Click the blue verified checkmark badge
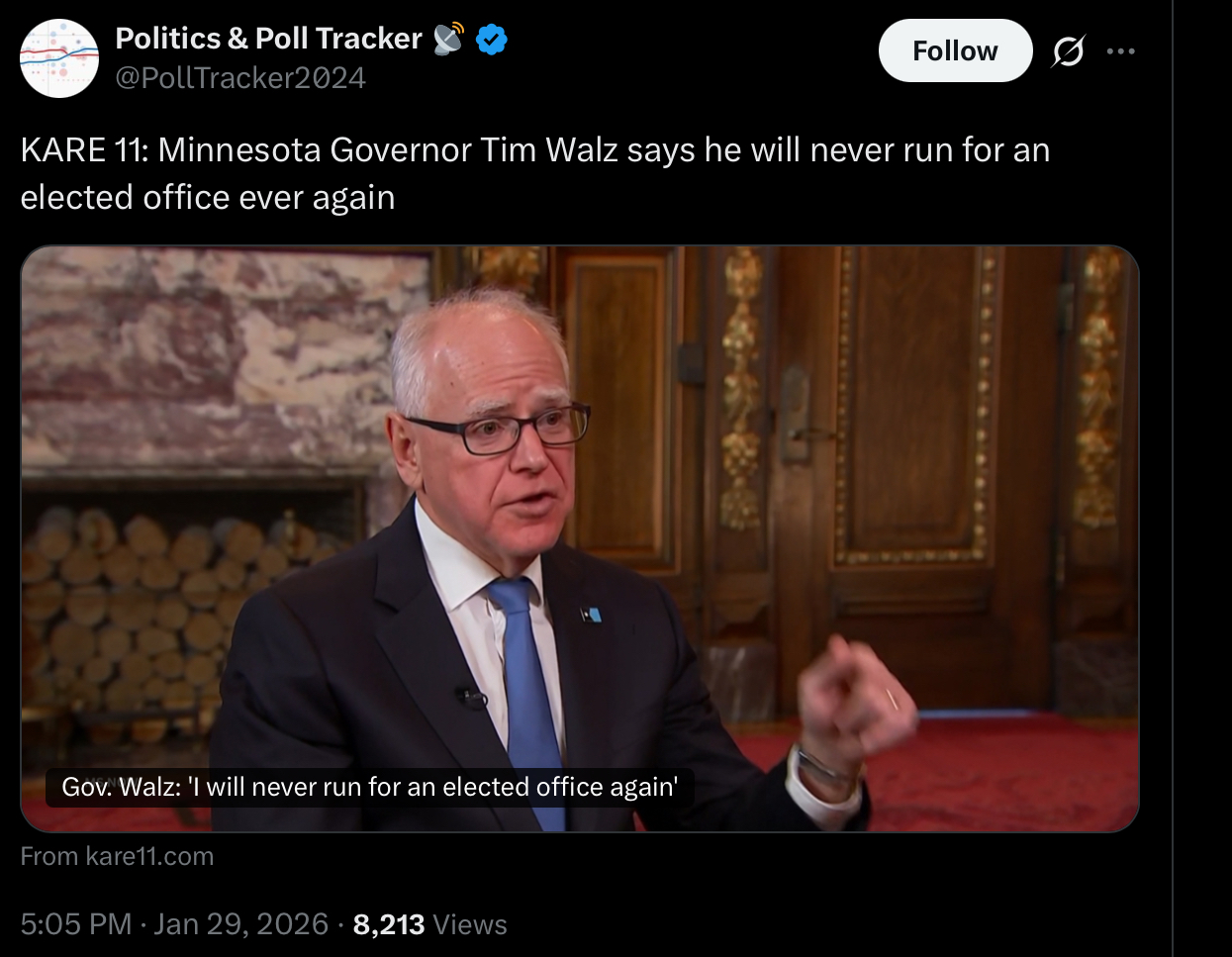1232x957 pixels. [492, 39]
